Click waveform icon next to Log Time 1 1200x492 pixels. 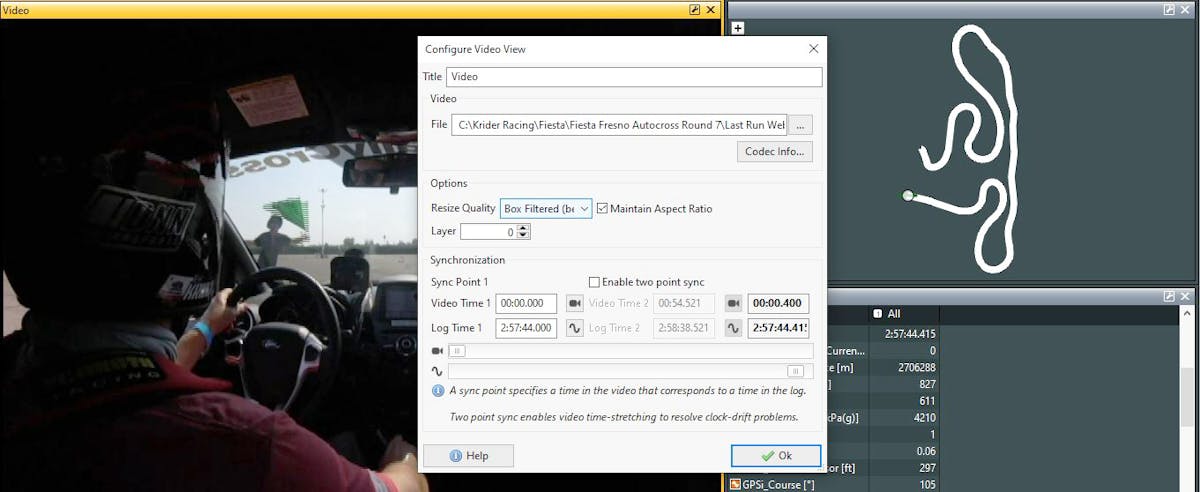click(575, 328)
